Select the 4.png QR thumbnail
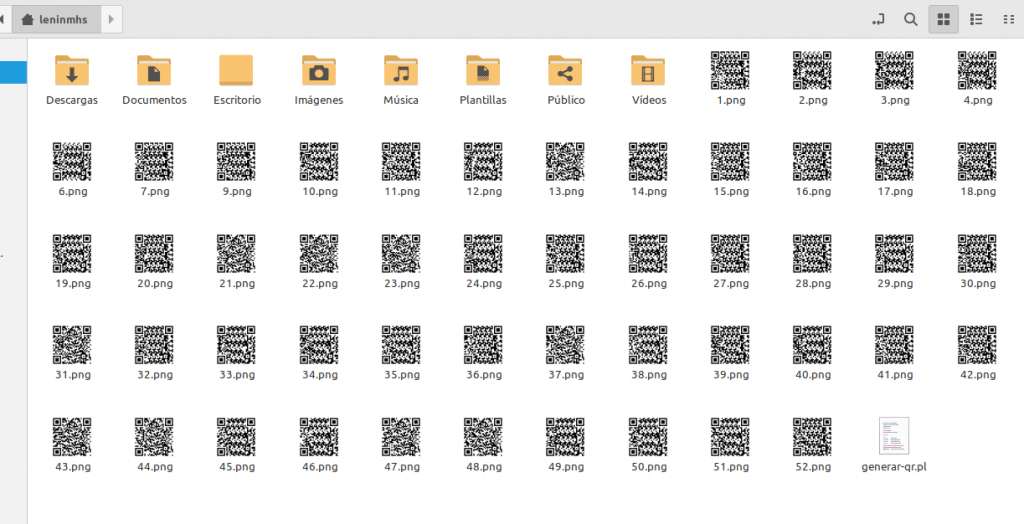Viewport: 1024px width, 524px height. tap(977, 71)
